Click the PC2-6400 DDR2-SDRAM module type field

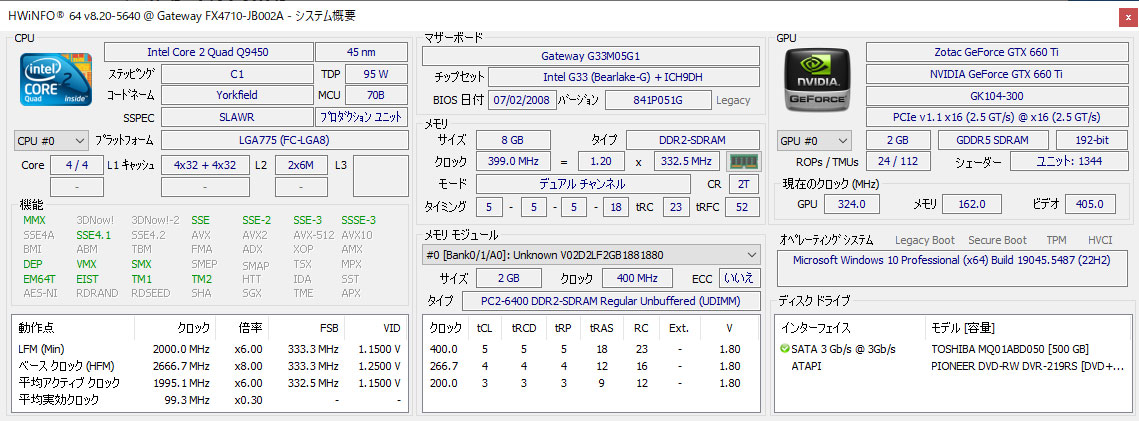pyautogui.click(x=610, y=301)
